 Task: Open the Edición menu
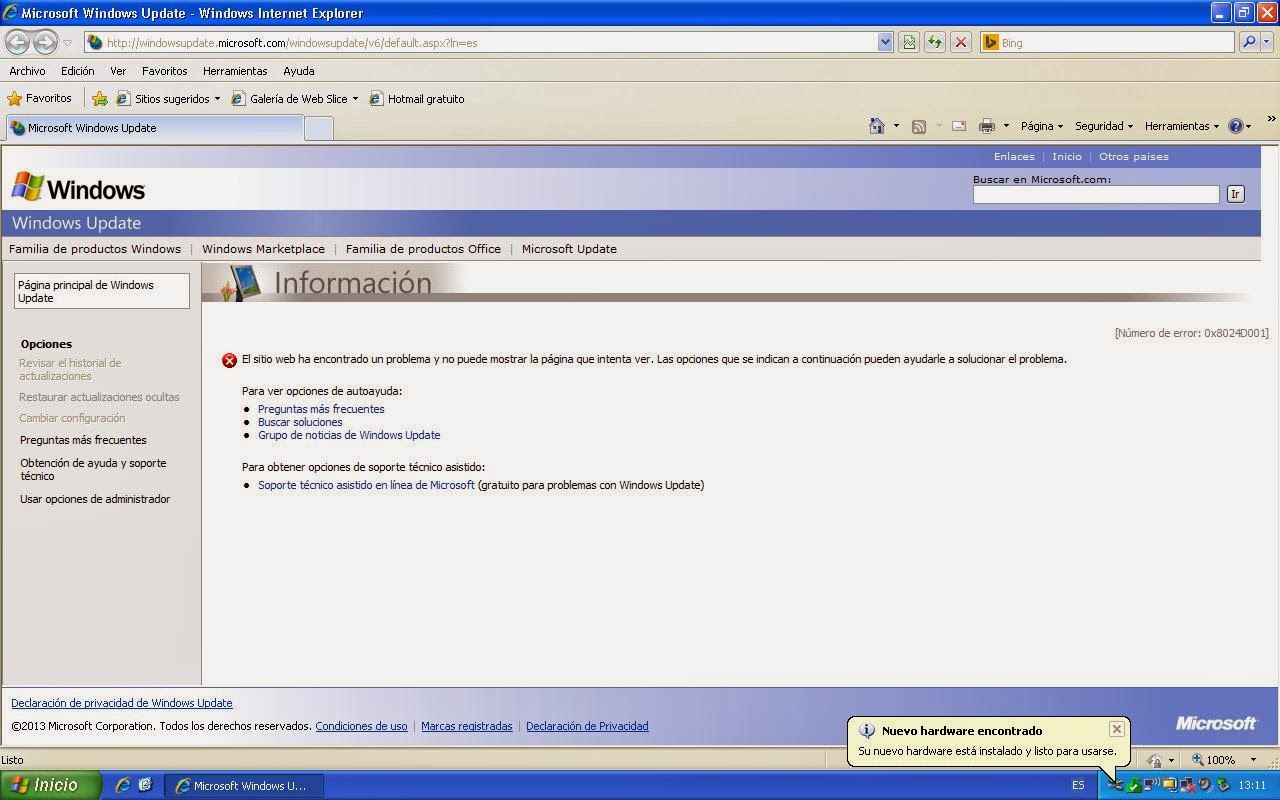[77, 71]
